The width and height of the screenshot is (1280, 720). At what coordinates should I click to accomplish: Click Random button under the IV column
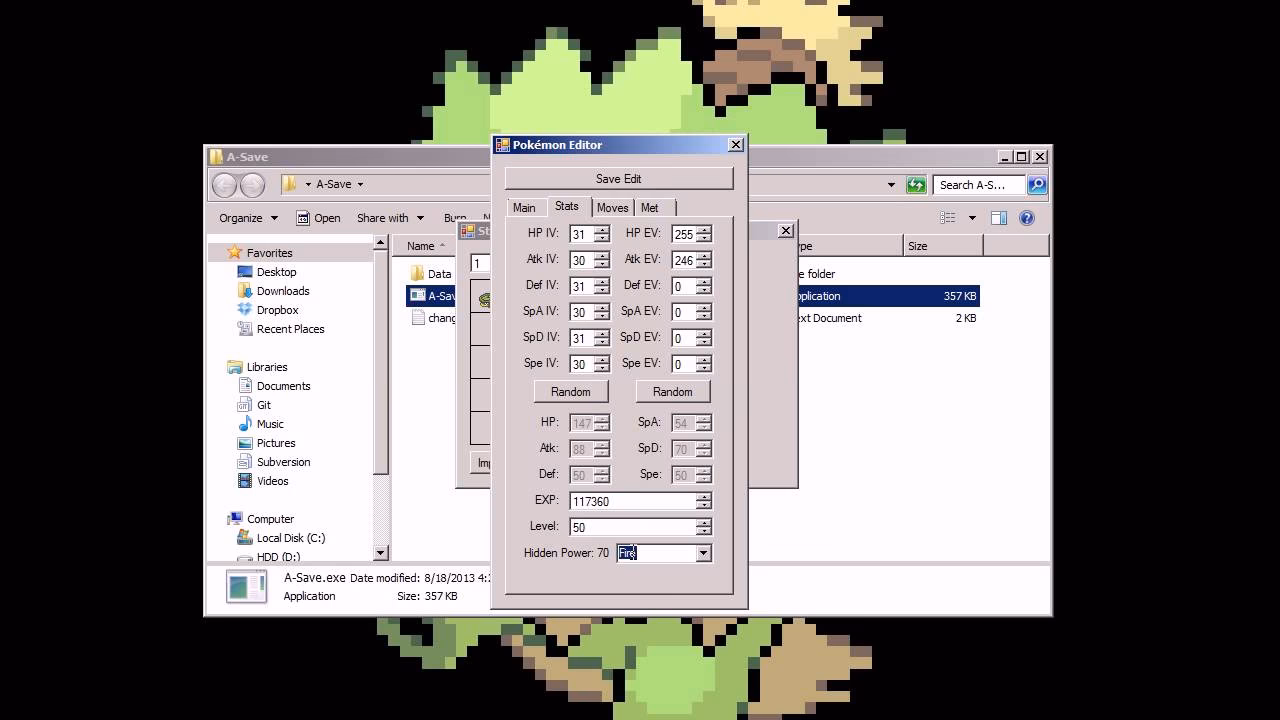coord(570,392)
